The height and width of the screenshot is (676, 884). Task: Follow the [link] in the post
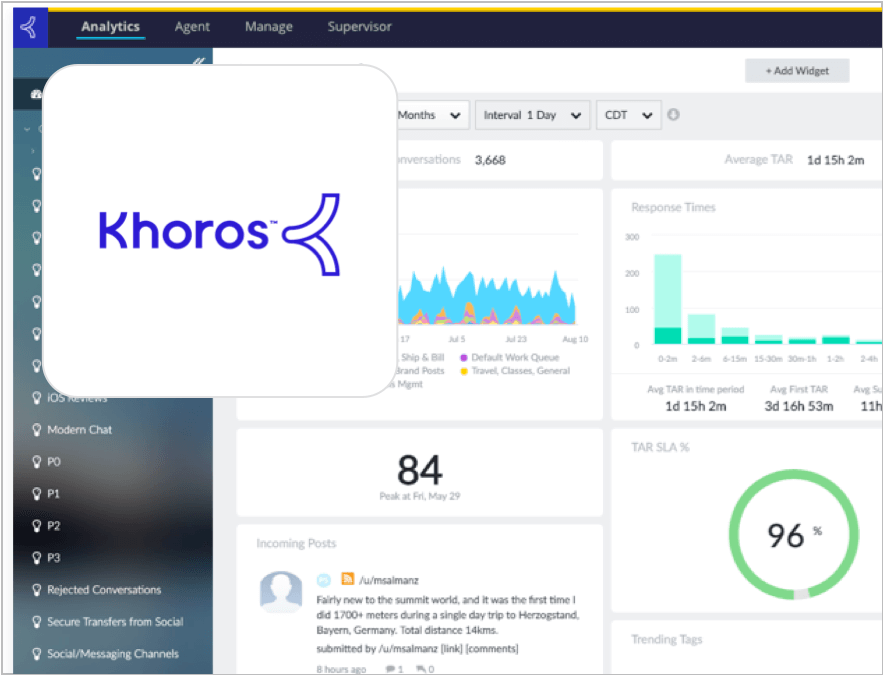[452, 649]
